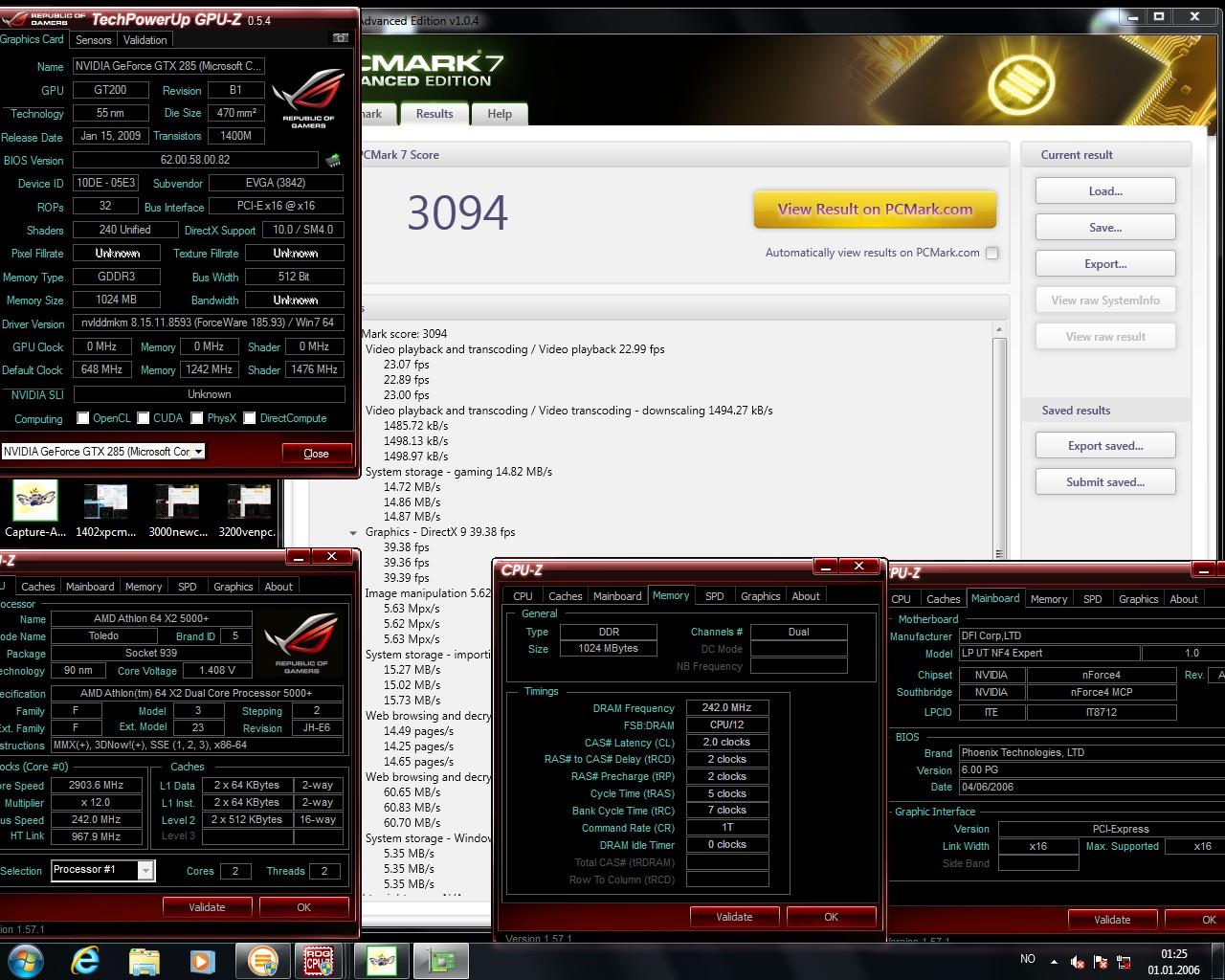Screen dimensions: 1225x980
Task: Click the GPU Name field in GPU-Z
Action: (x=168, y=66)
